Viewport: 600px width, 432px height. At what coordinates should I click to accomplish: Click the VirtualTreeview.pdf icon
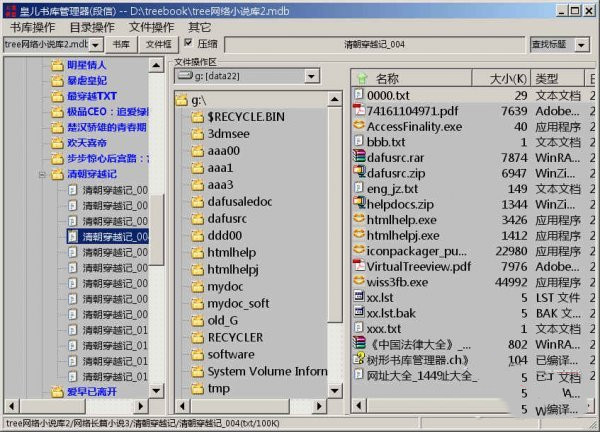click(359, 266)
